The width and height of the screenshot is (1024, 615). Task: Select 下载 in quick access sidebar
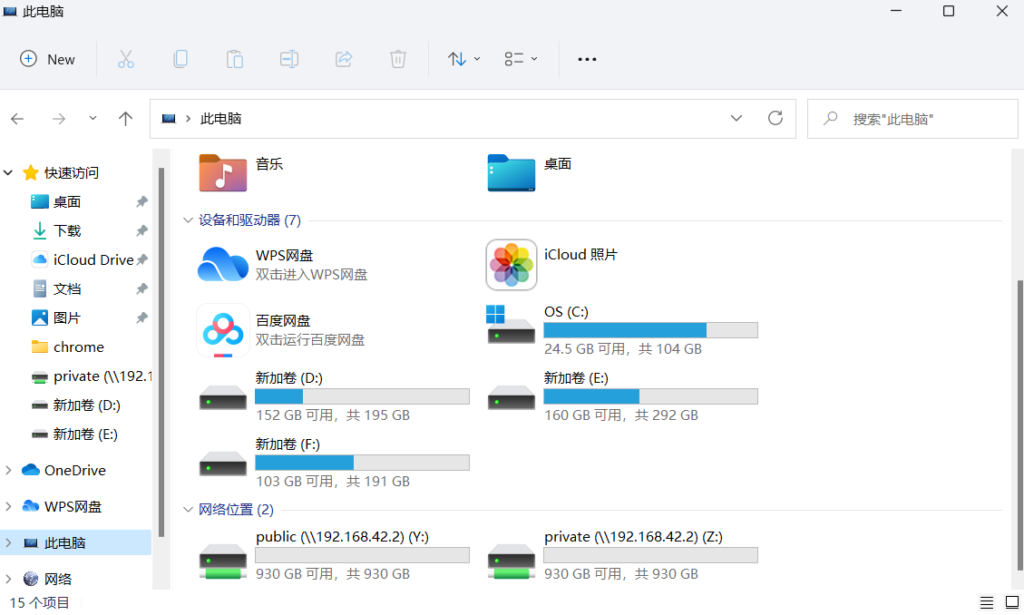point(67,231)
